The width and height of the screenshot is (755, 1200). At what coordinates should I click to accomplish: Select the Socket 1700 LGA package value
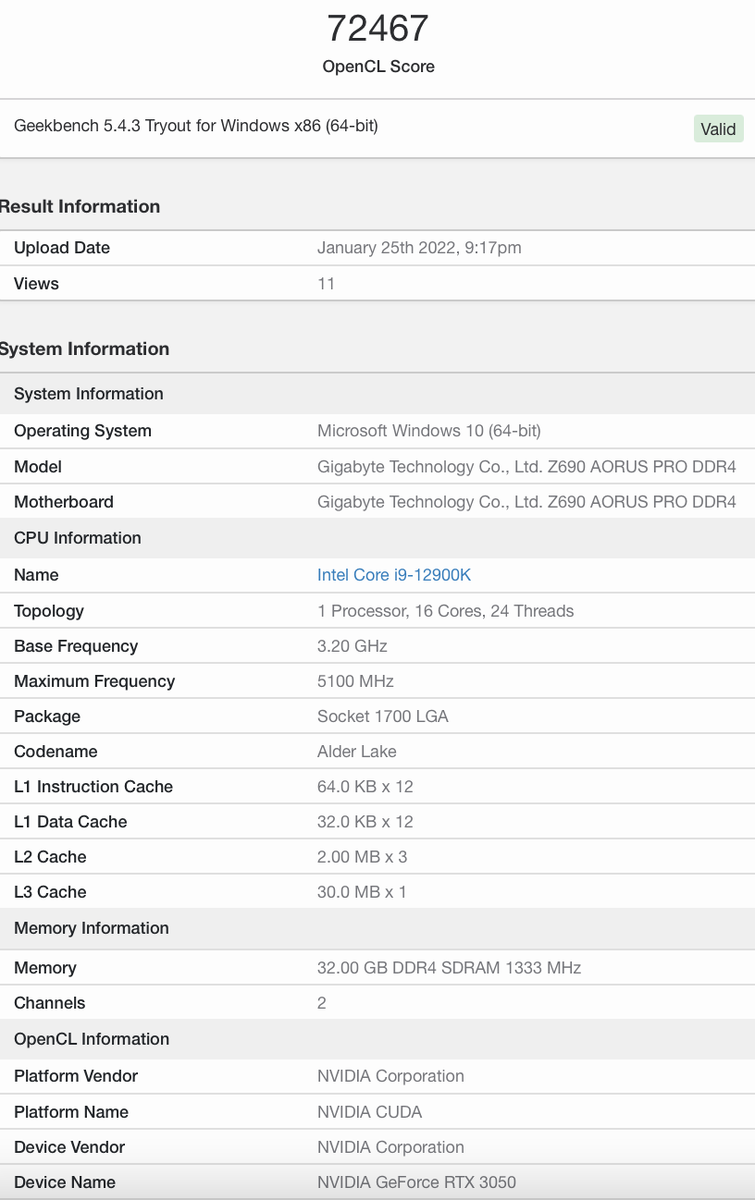(383, 717)
